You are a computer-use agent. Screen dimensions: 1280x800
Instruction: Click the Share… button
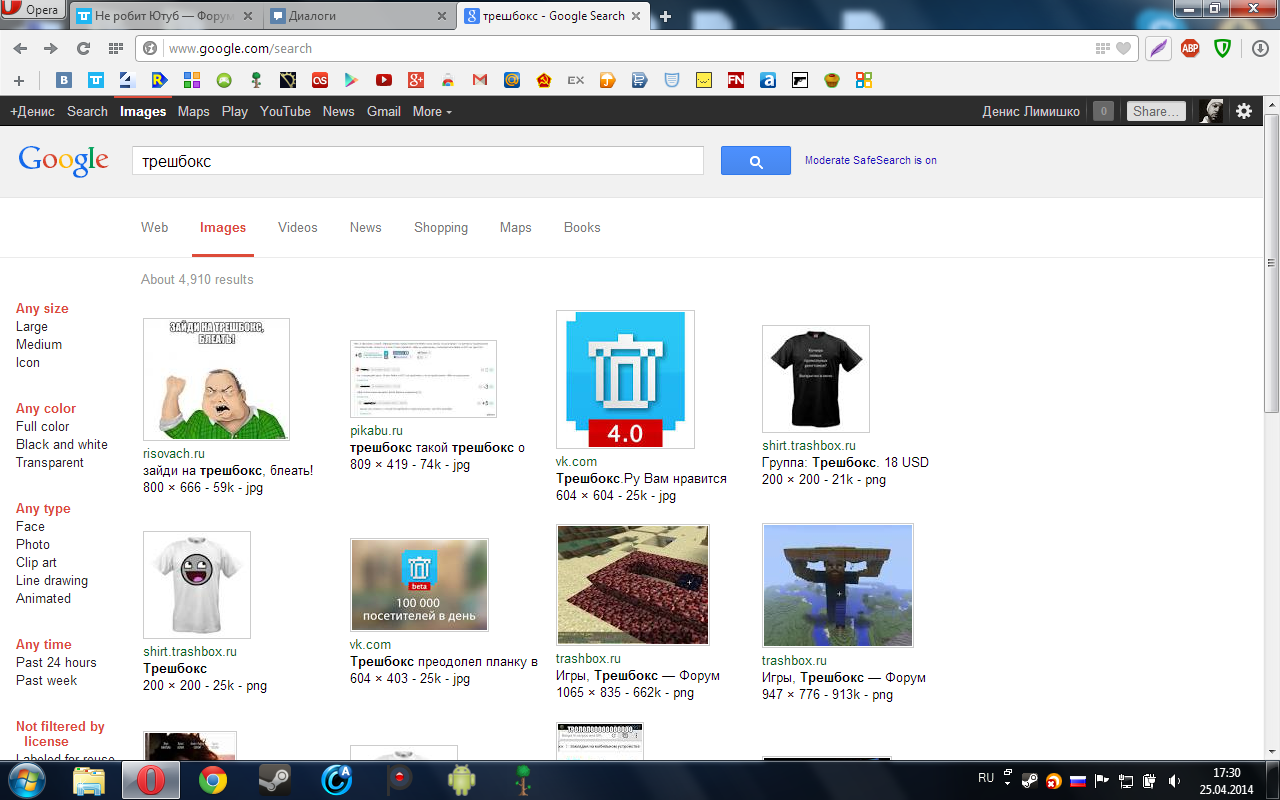coord(1158,111)
